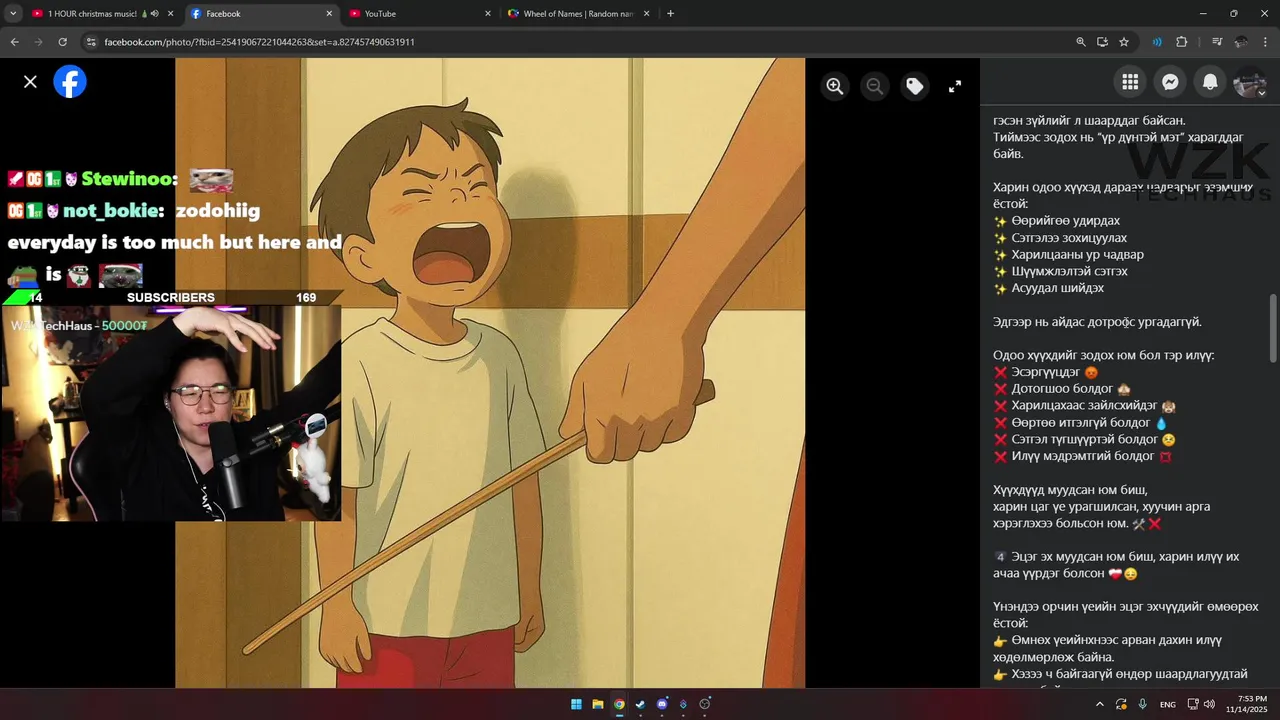Viewport: 1280px width, 720px height.
Task: Open the network tray icon
Action: coord(1193,704)
